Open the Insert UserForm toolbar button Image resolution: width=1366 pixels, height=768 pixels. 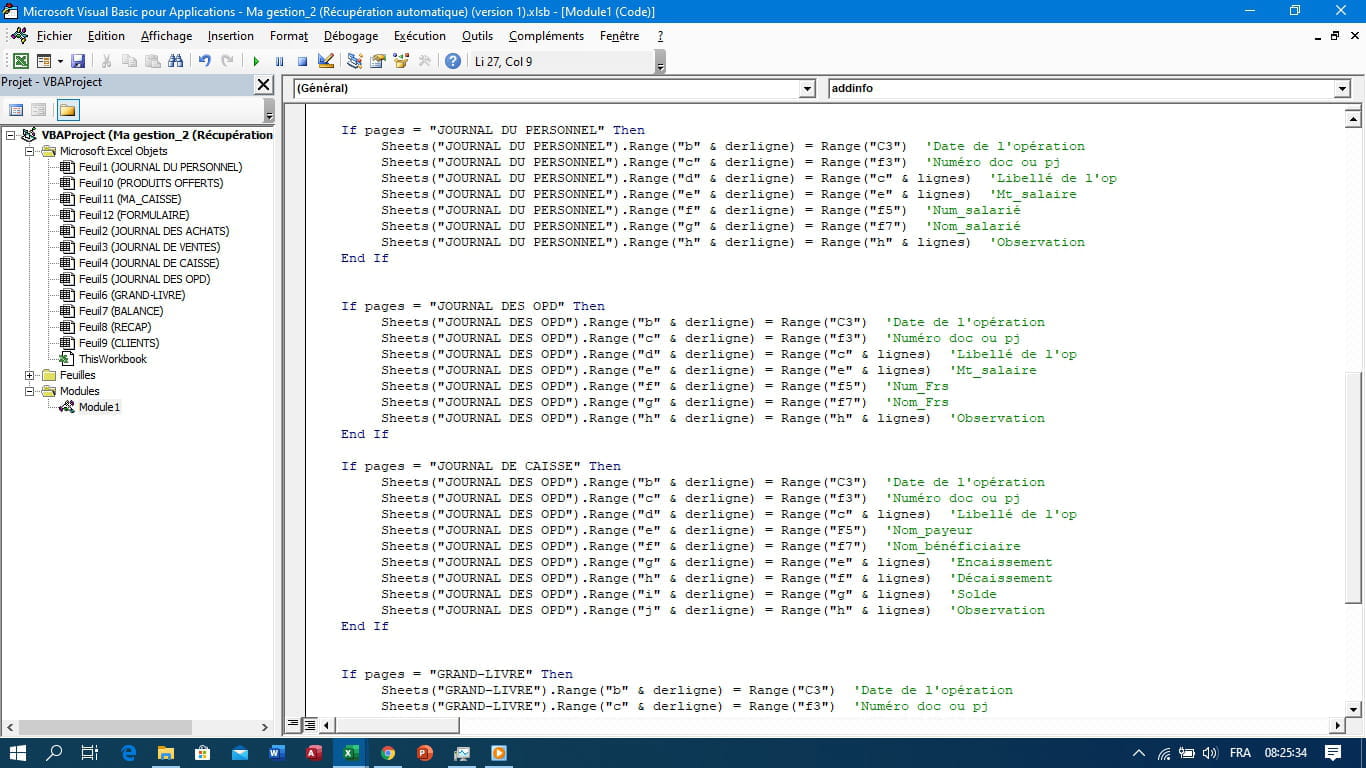pyautogui.click(x=44, y=61)
